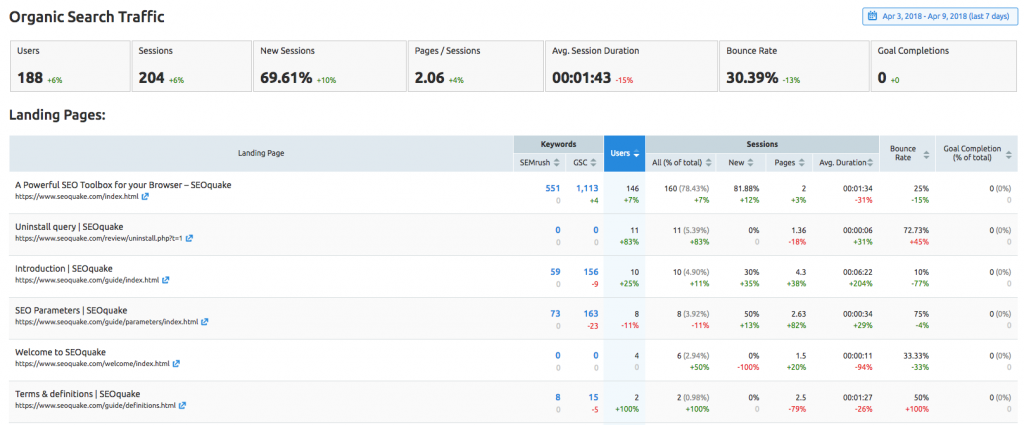The width and height of the screenshot is (1024, 425).
Task: Open external link icon for welcome/index.html
Action: (x=176, y=364)
